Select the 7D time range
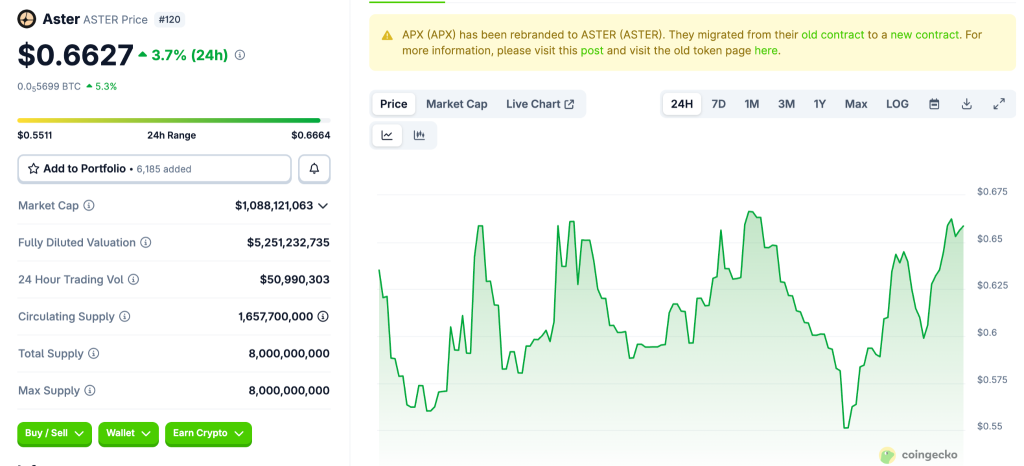This screenshot has height=466, width=1024. [718, 104]
